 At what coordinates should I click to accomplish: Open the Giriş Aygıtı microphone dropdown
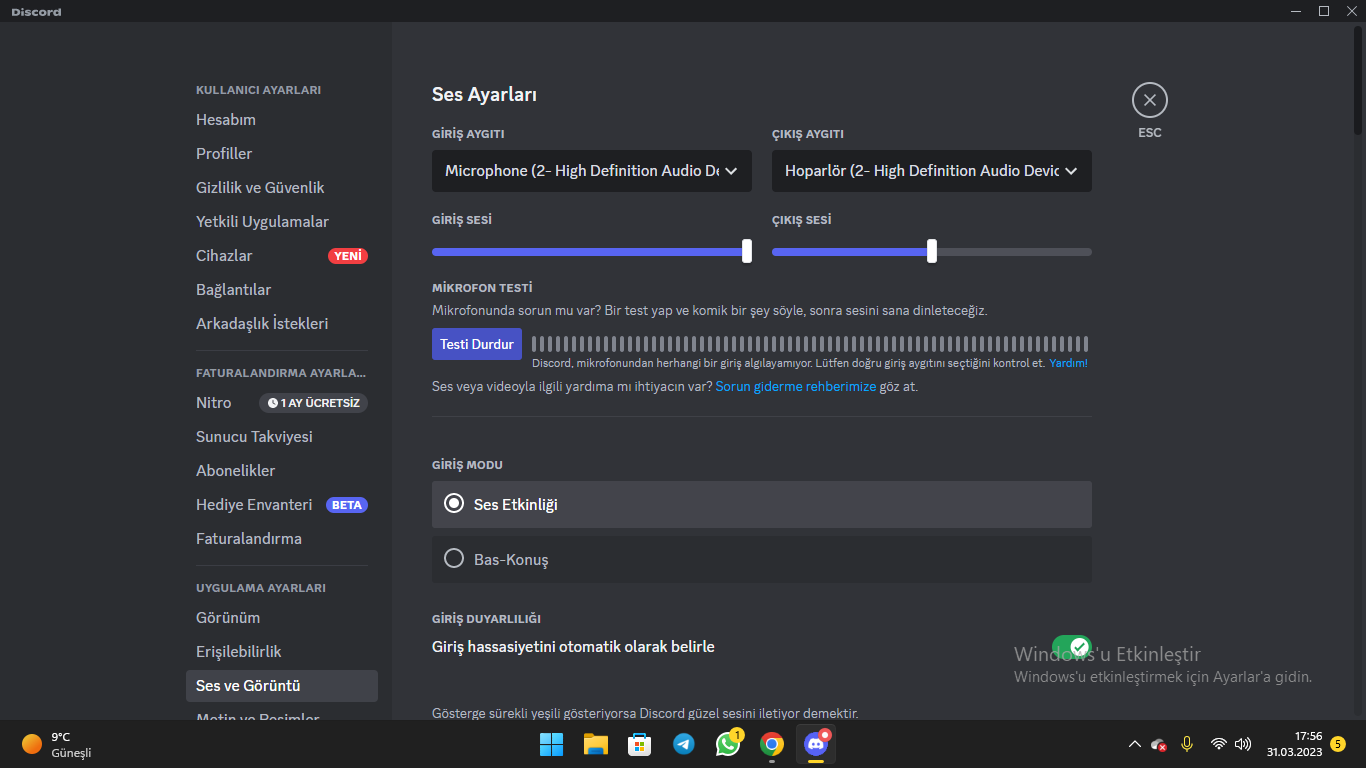592,171
